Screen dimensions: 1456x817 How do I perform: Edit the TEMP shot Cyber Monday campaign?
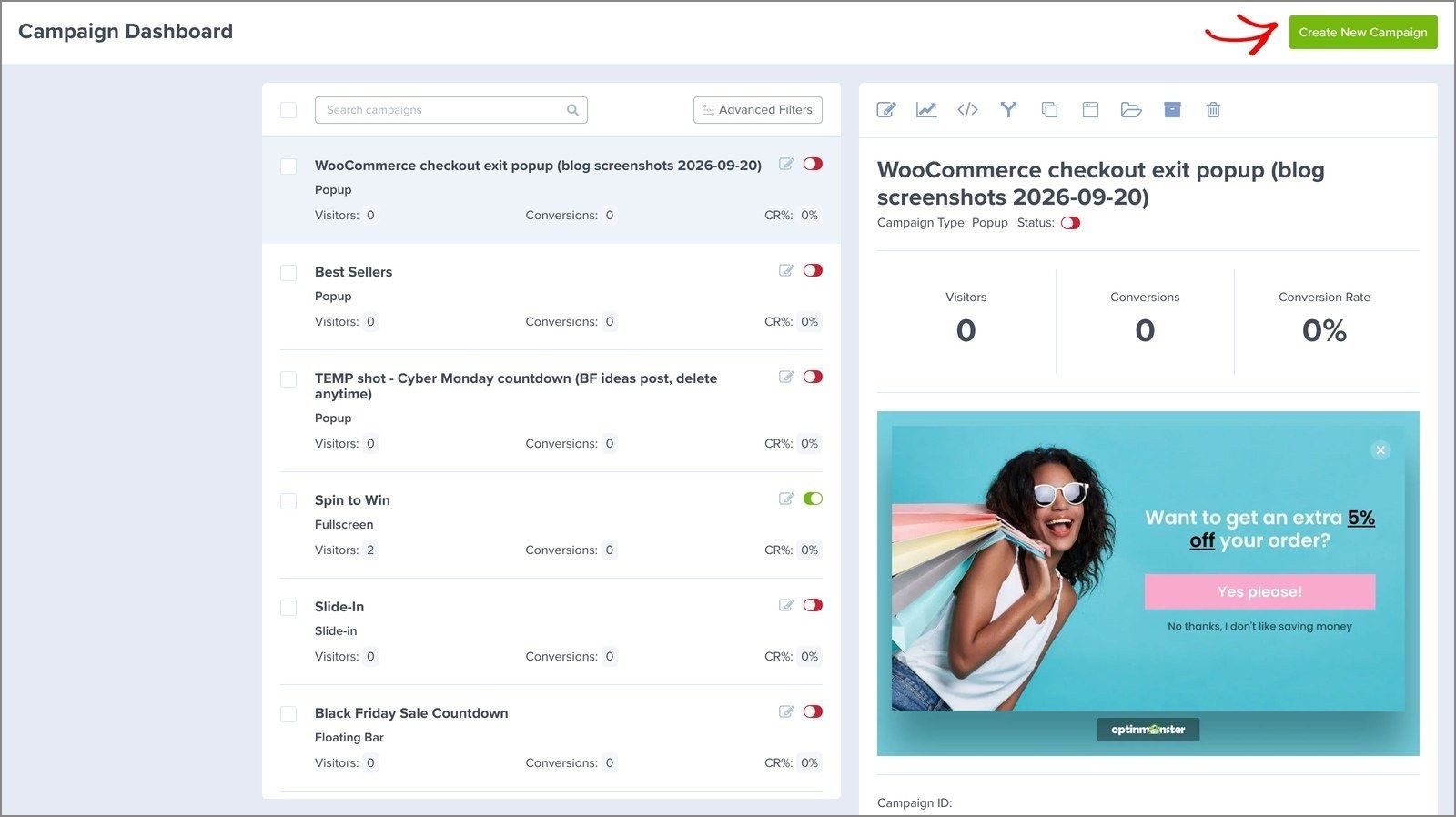point(786,377)
